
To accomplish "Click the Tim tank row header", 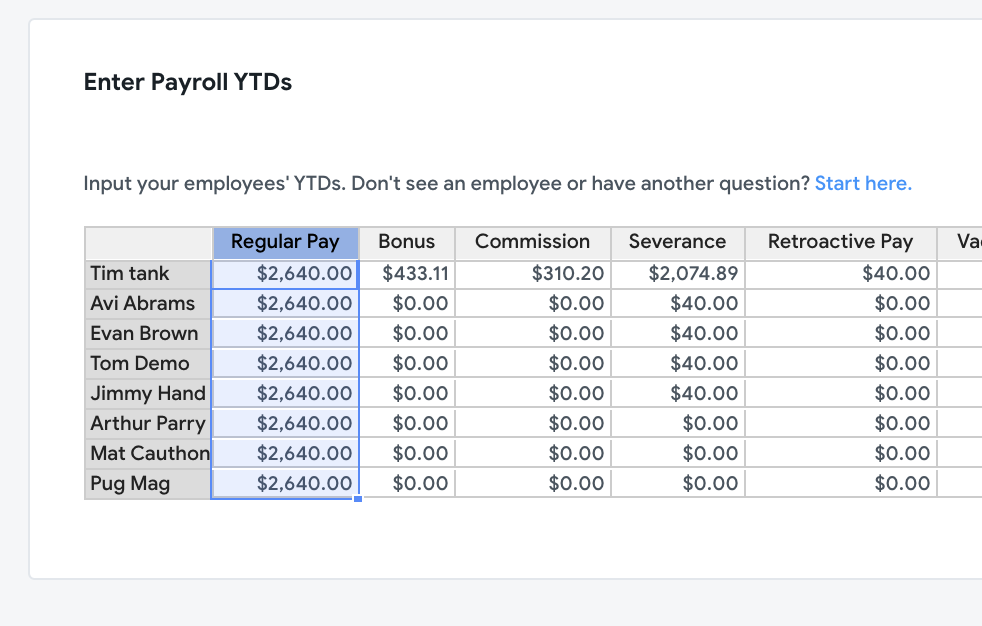I will point(148,274).
